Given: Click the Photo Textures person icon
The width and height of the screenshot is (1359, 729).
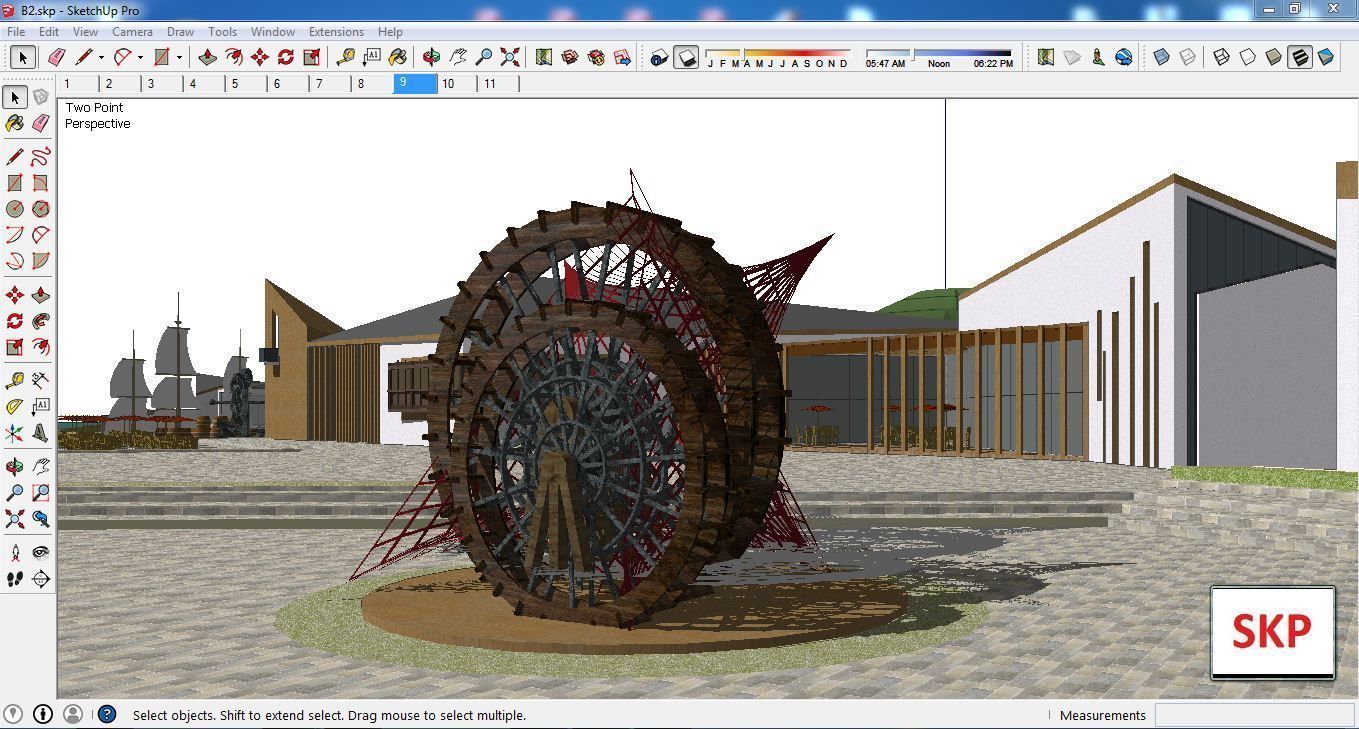Looking at the screenshot, I should click(x=1098, y=57).
